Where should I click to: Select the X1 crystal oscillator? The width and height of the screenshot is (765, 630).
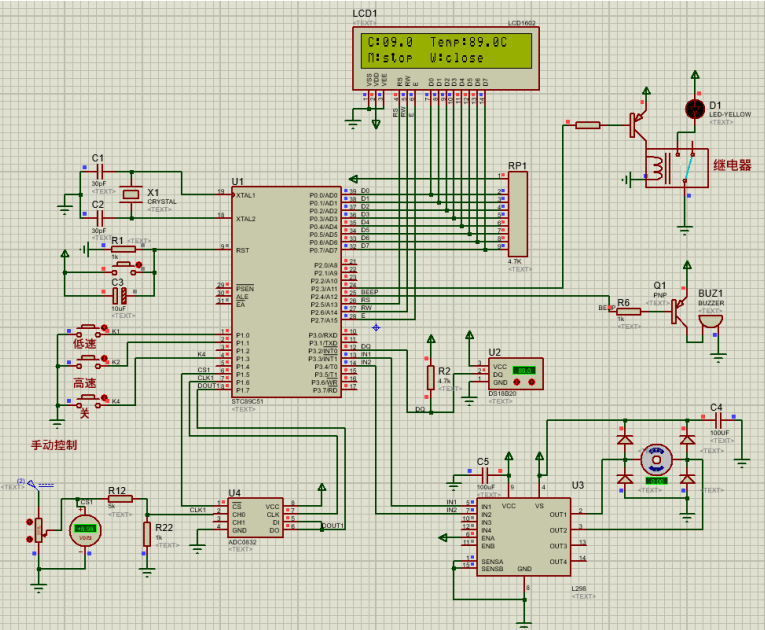click(x=131, y=194)
